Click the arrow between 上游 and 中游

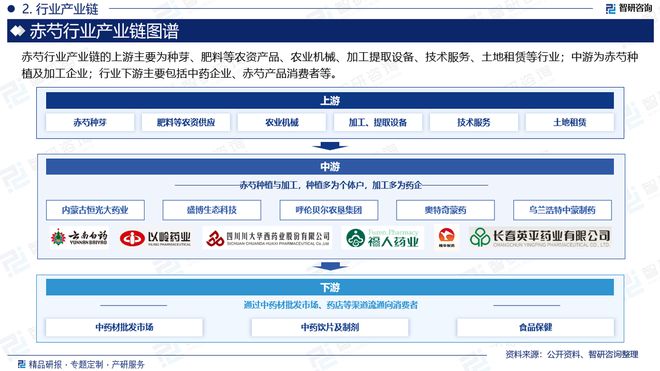click(x=330, y=146)
